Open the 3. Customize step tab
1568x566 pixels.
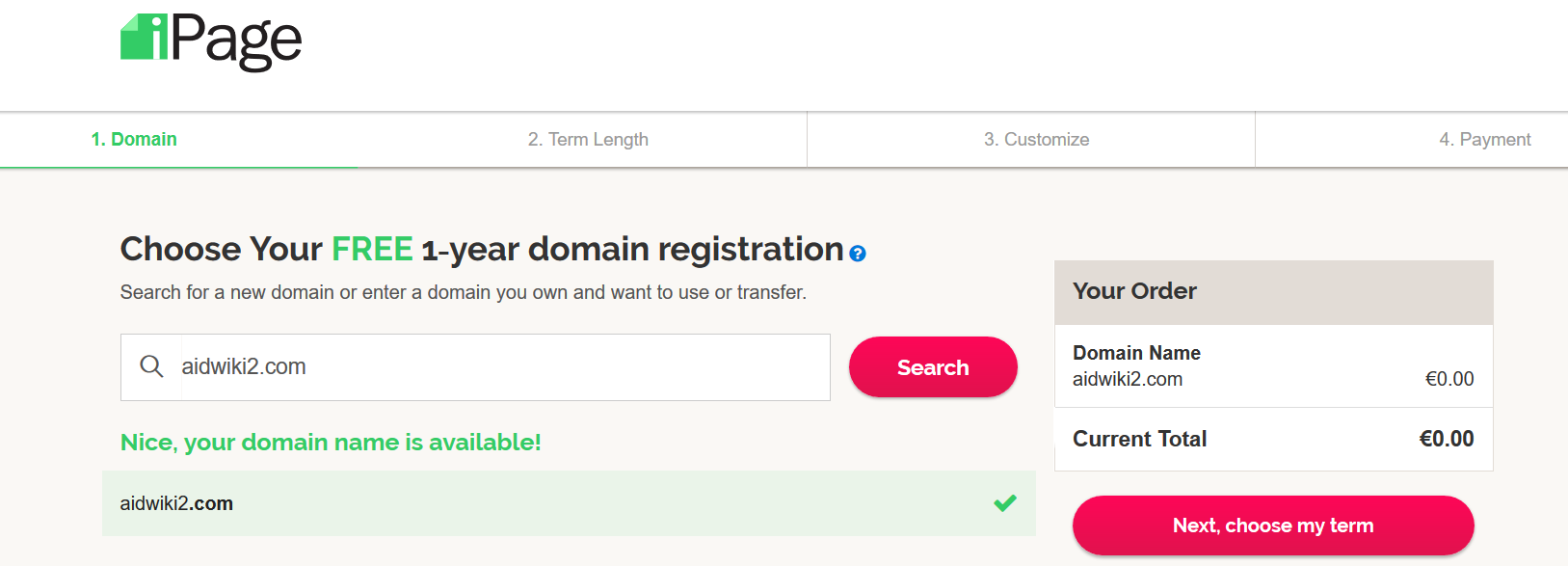[x=1036, y=140]
